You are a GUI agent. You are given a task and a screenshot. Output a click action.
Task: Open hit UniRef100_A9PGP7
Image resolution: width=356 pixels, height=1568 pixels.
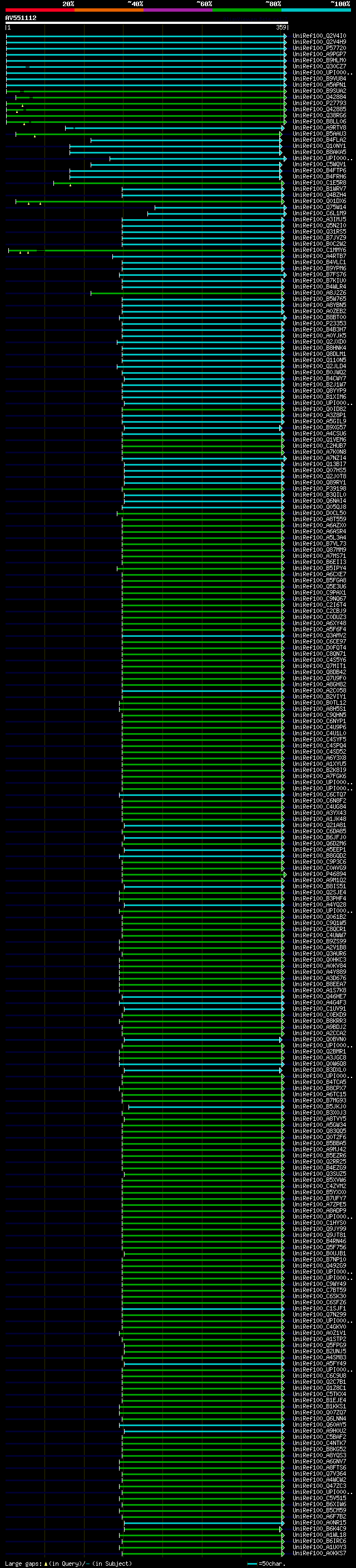tap(319, 54)
